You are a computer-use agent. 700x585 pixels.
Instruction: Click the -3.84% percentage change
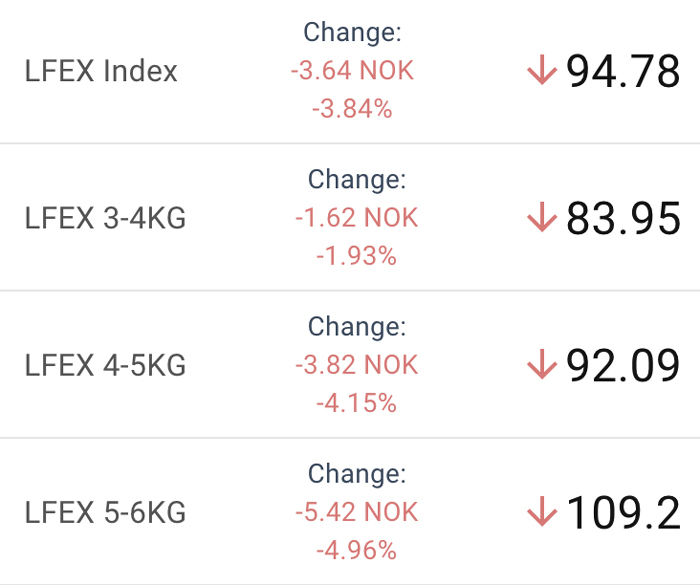point(352,109)
